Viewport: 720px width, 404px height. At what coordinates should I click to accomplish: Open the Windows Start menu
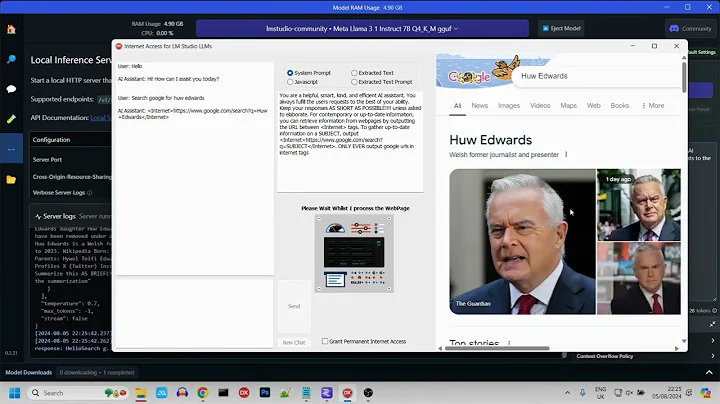15,393
